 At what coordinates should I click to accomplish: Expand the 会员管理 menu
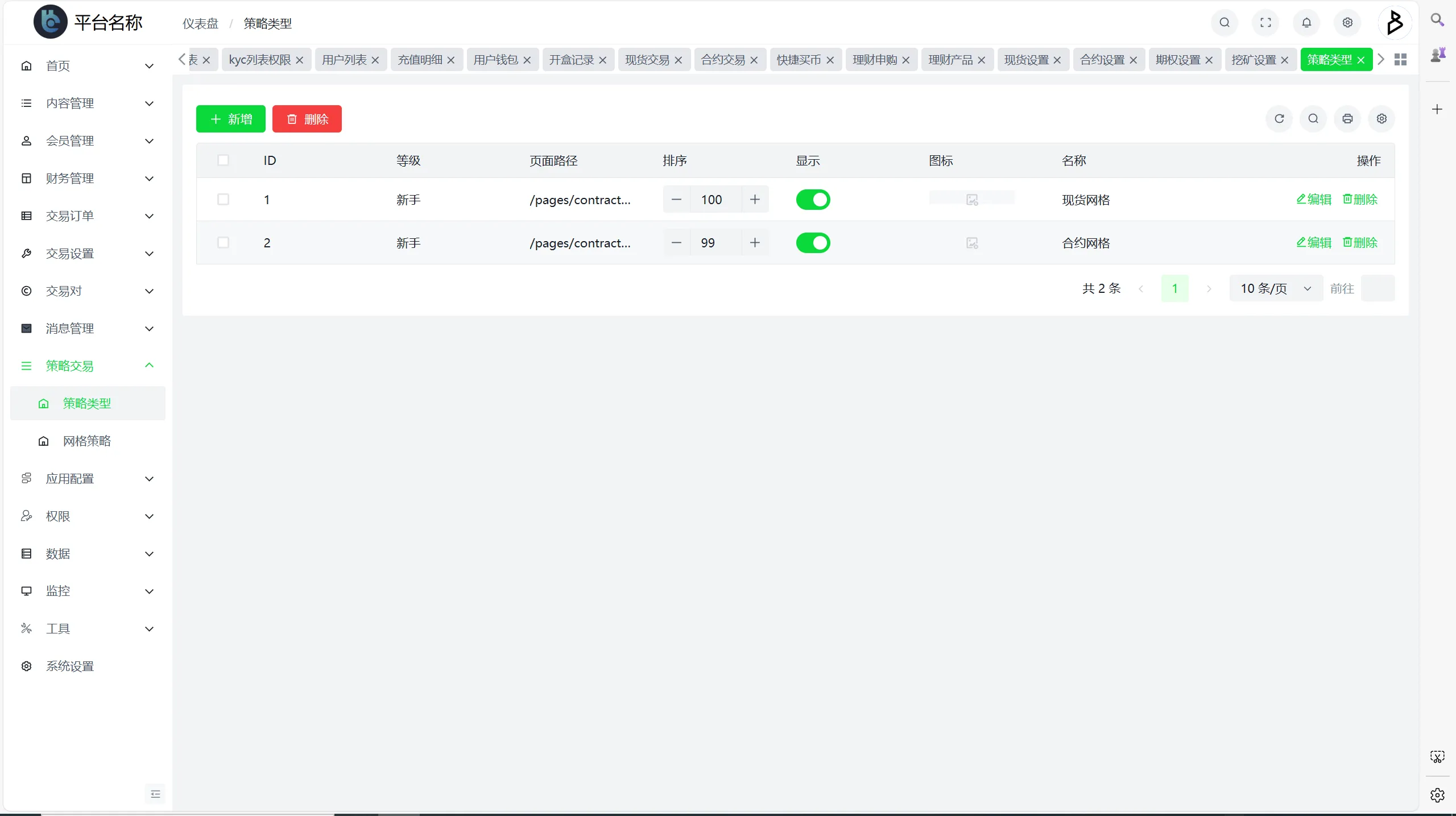click(x=88, y=141)
